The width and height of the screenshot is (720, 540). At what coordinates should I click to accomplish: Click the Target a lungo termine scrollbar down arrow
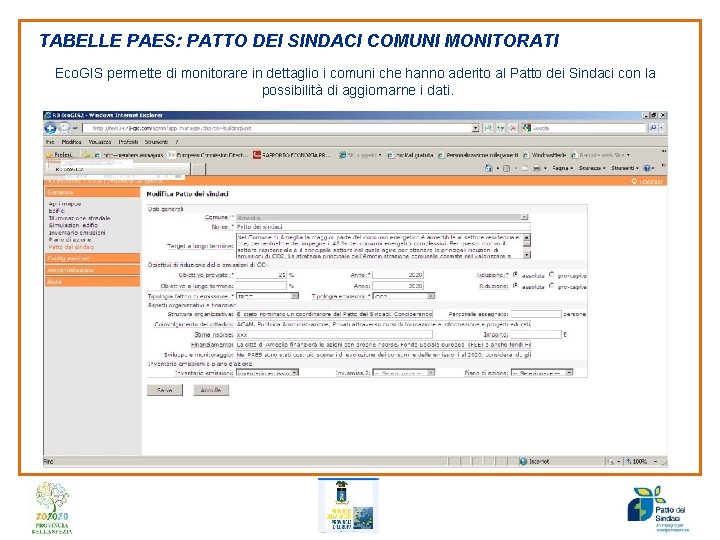pyautogui.click(x=526, y=254)
